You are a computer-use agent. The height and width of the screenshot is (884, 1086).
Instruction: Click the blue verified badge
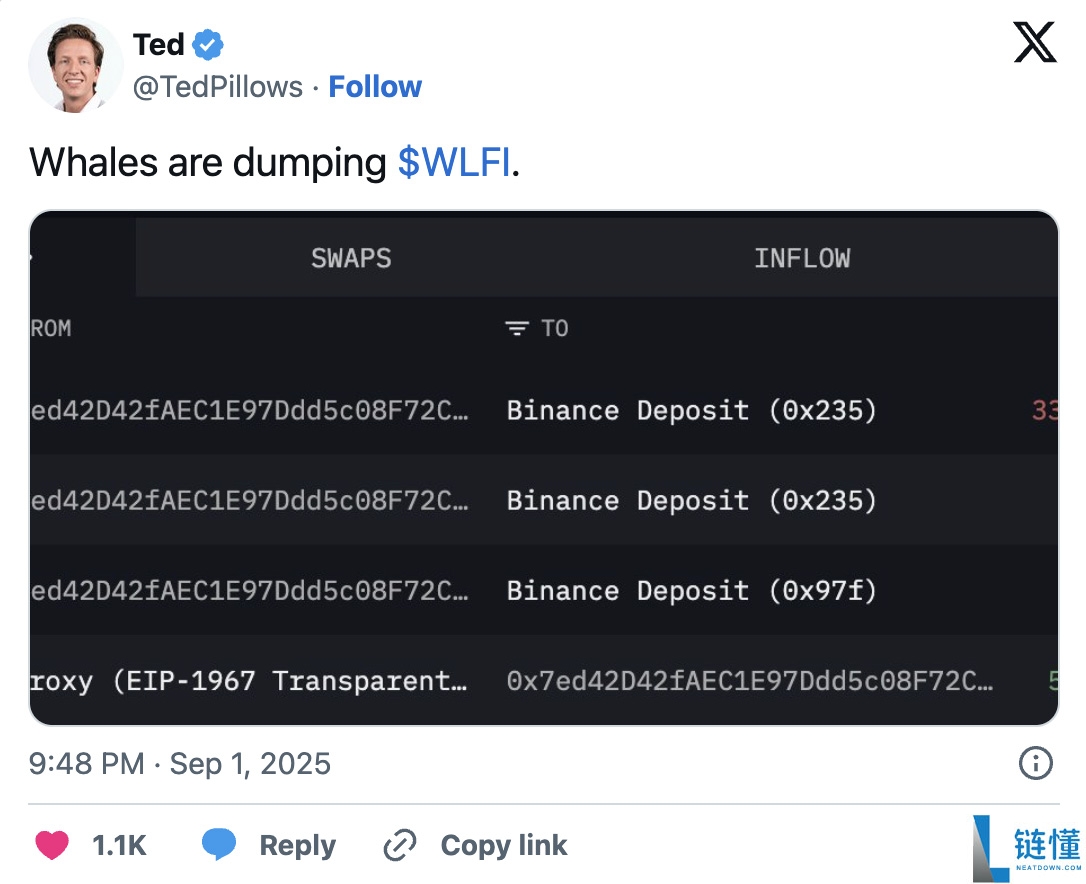[208, 45]
